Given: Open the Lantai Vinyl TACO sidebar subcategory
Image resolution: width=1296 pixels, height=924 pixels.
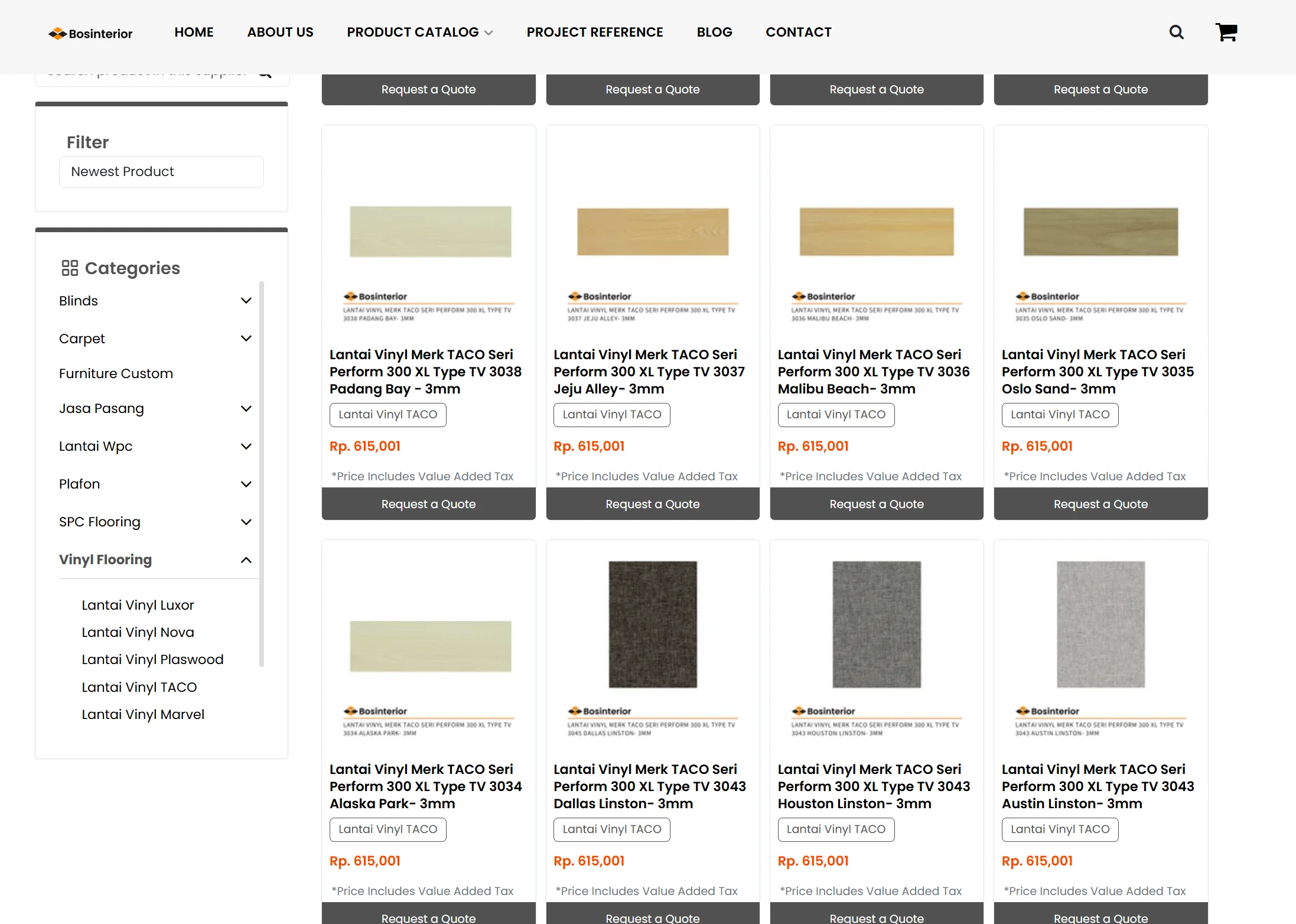Looking at the screenshot, I should pyautogui.click(x=139, y=687).
